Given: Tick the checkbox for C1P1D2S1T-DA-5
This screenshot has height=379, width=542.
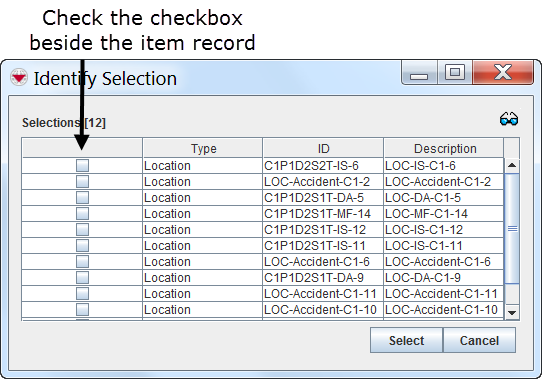Looking at the screenshot, I should click(82, 197).
